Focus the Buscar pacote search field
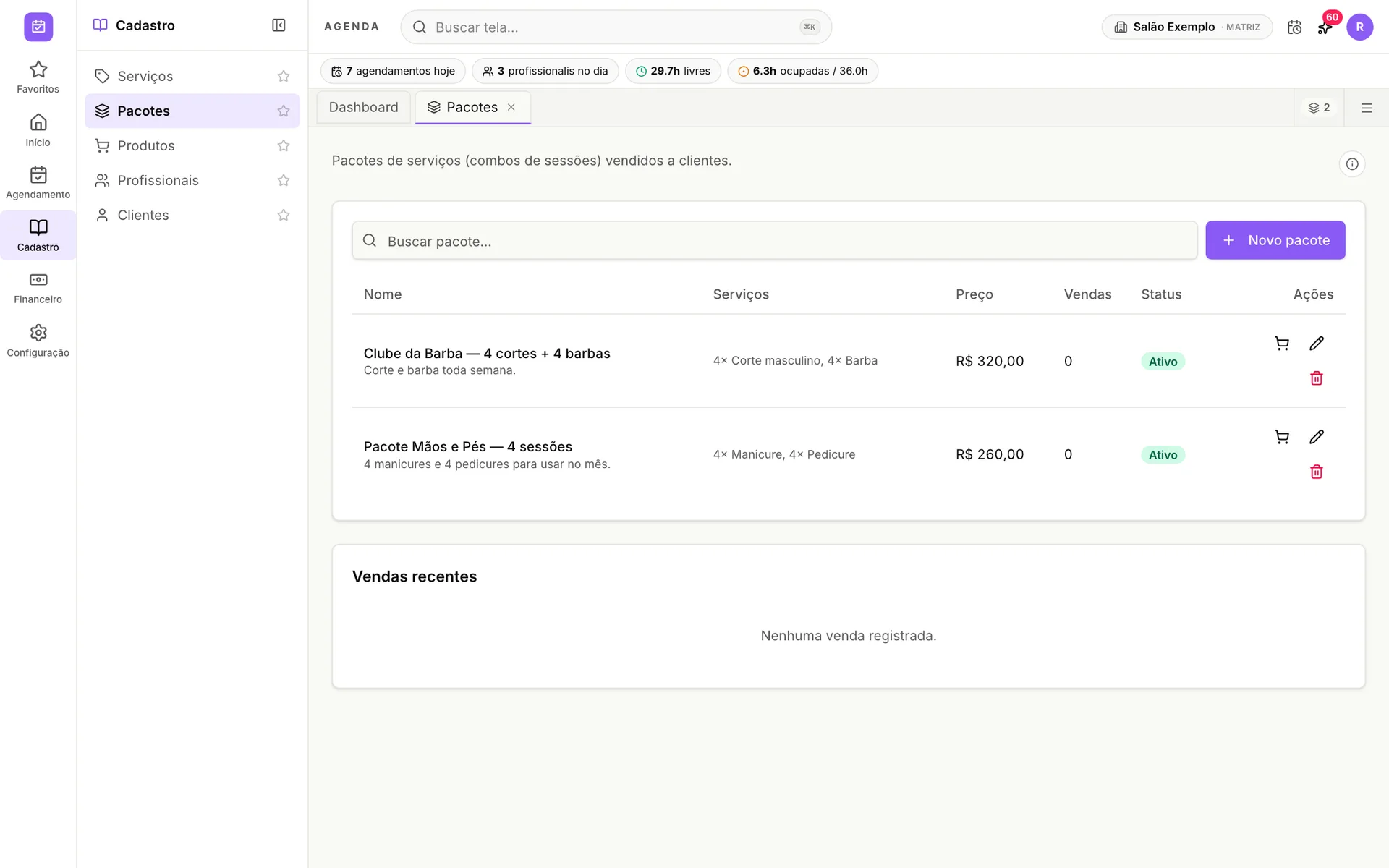 (775, 241)
